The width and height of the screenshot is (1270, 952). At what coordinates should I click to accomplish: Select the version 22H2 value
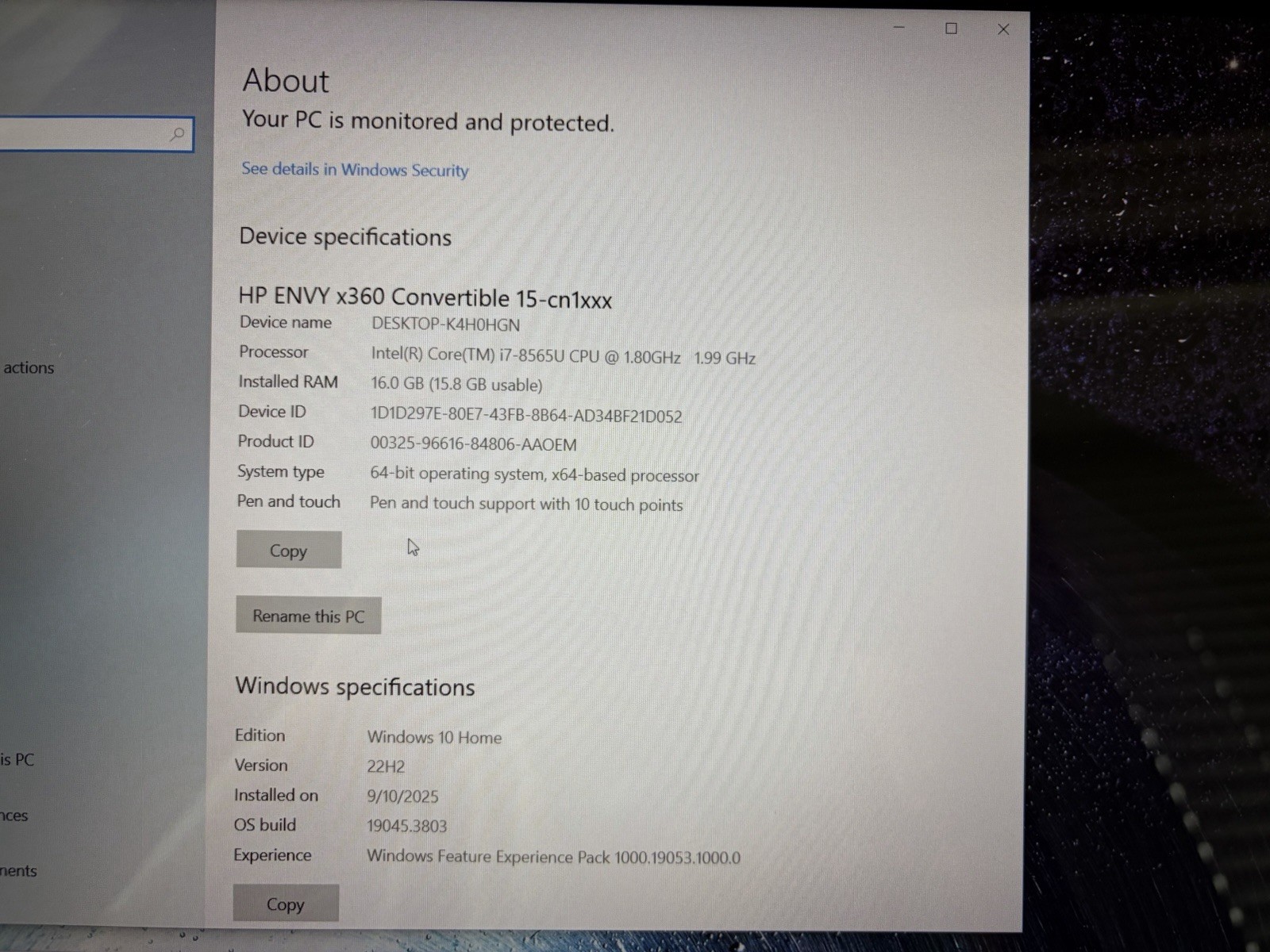[x=386, y=766]
